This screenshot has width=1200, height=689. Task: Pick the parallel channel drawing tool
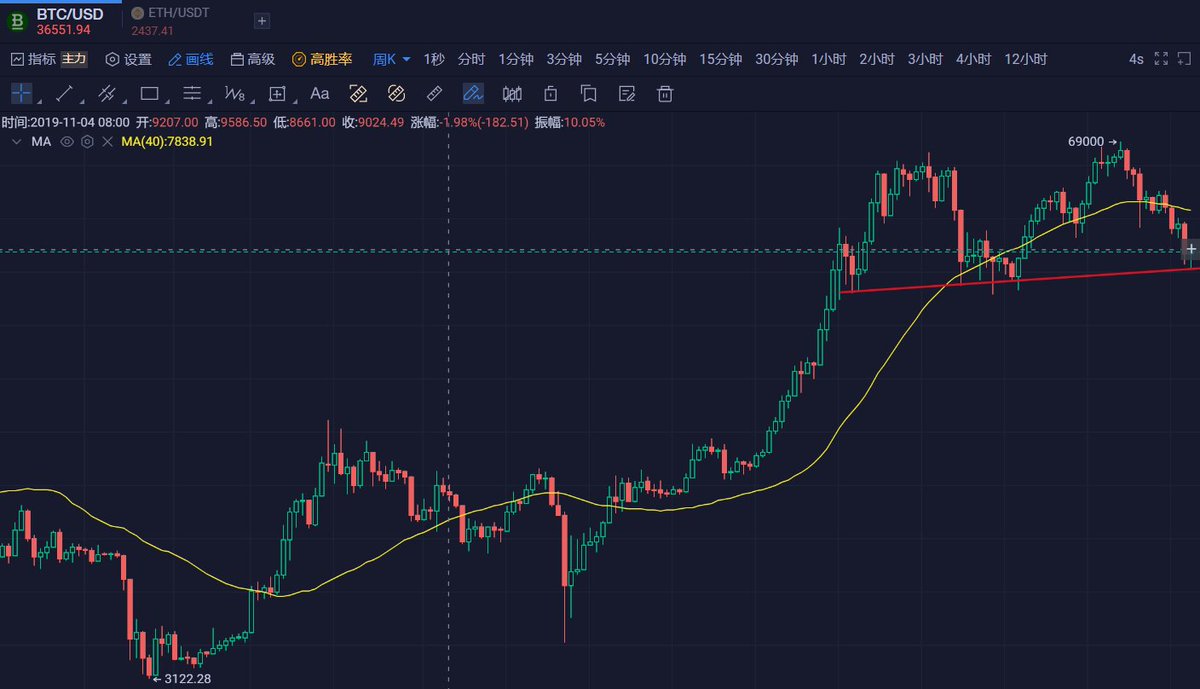(x=107, y=94)
